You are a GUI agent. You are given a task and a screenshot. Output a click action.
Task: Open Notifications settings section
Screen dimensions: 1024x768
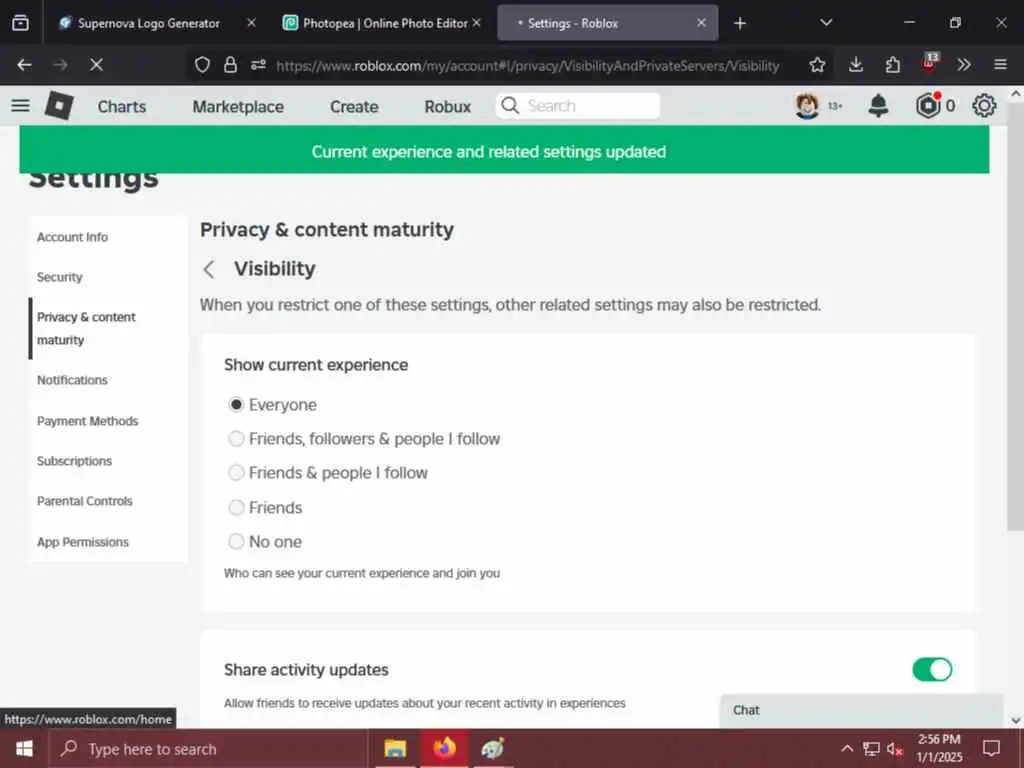click(72, 380)
